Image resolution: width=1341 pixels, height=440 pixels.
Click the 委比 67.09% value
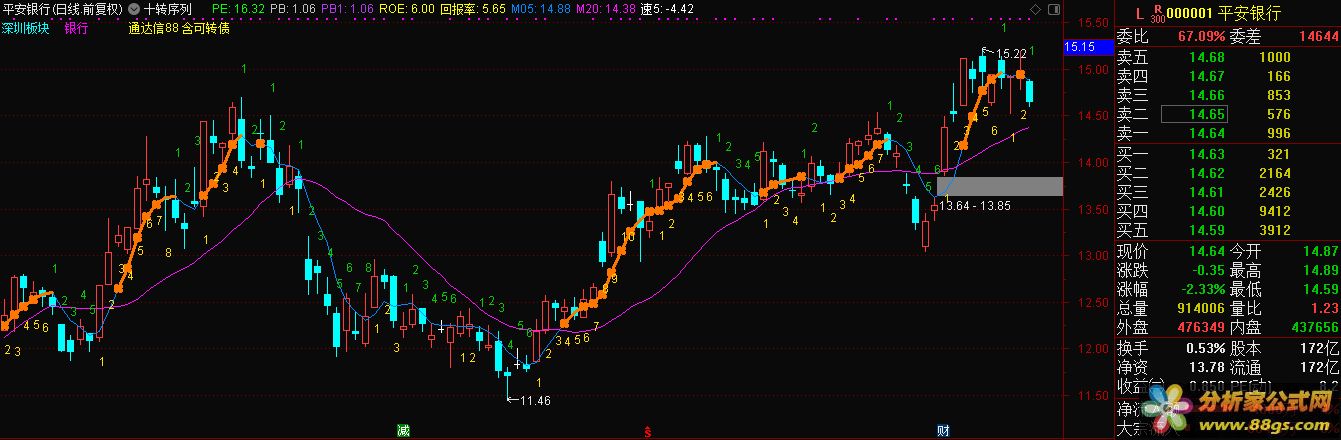click(x=1201, y=36)
